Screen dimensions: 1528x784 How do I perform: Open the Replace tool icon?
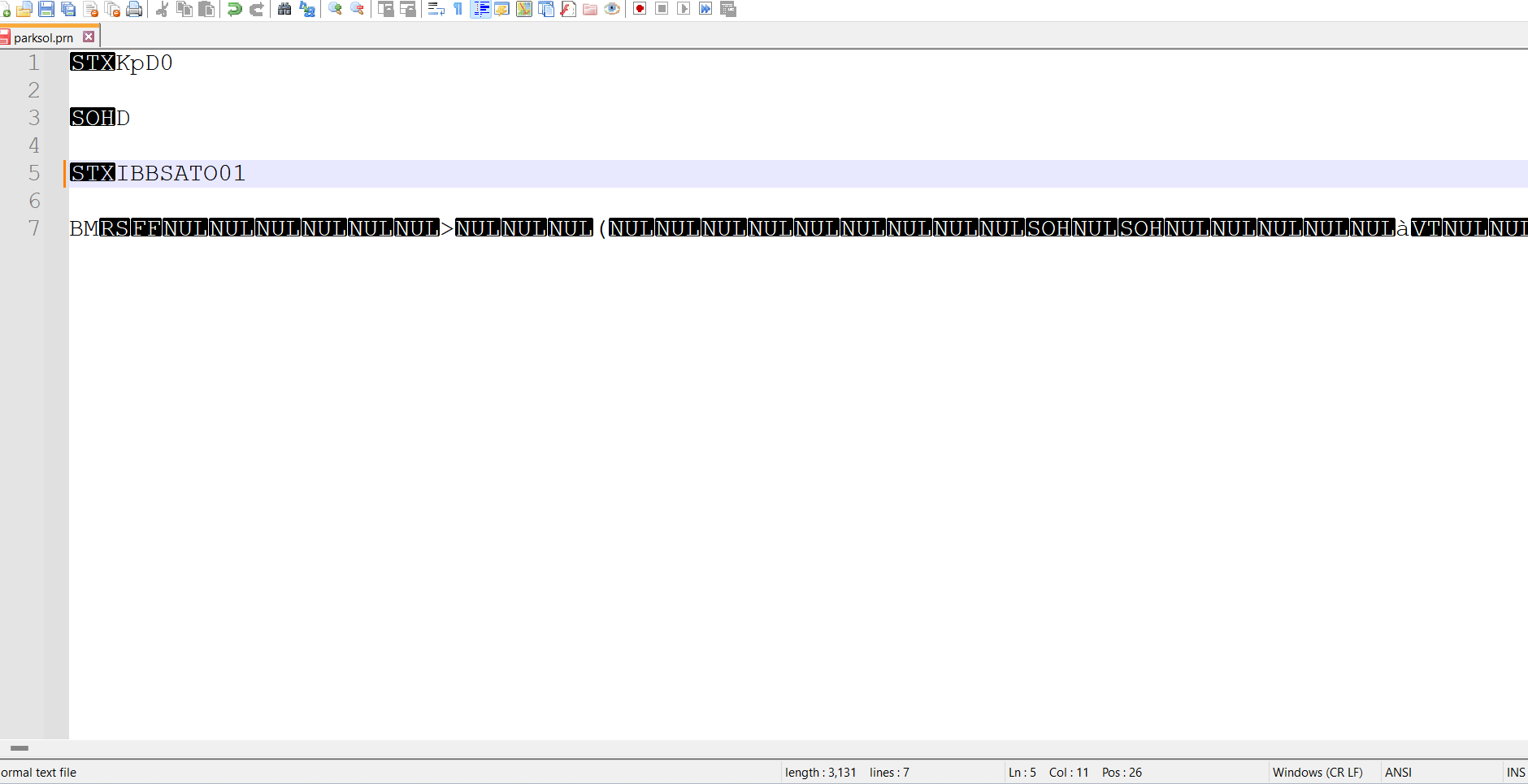[x=307, y=9]
